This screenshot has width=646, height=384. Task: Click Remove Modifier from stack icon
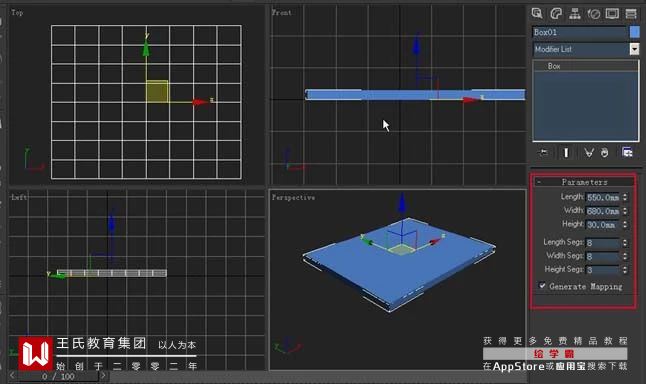[x=604, y=152]
